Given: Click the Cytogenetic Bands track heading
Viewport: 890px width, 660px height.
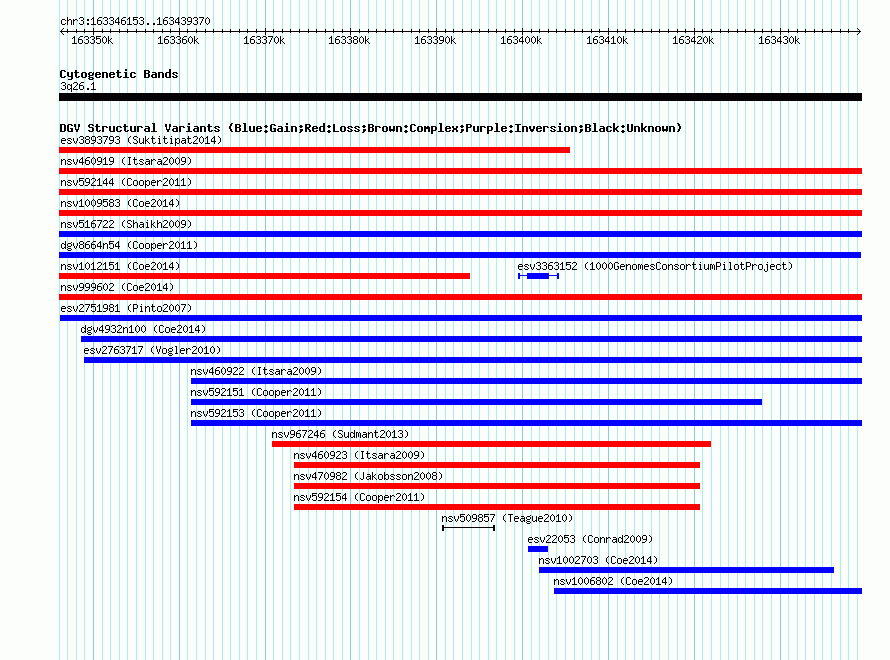Looking at the screenshot, I should pos(119,74).
